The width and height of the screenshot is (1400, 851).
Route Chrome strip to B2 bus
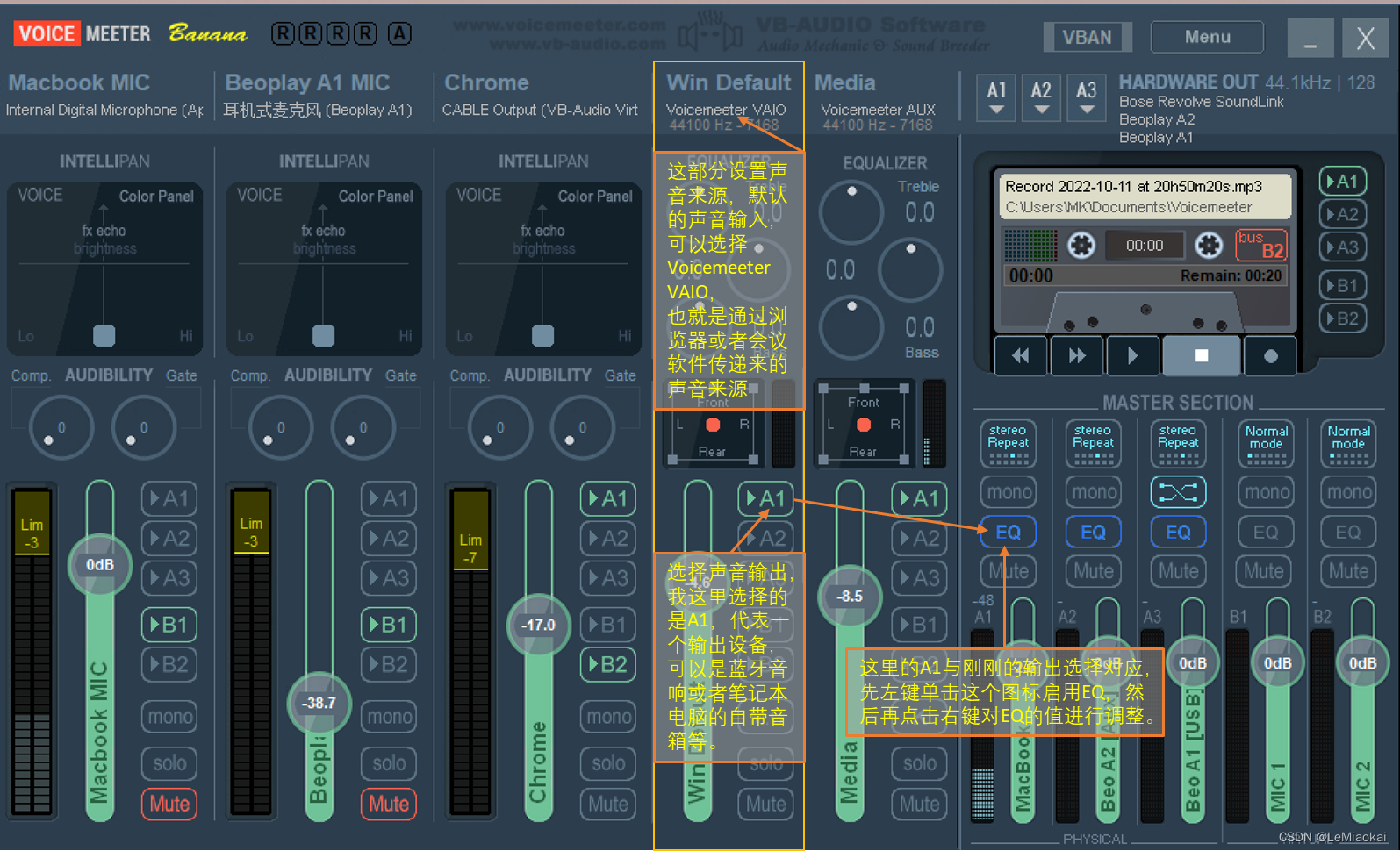click(608, 665)
